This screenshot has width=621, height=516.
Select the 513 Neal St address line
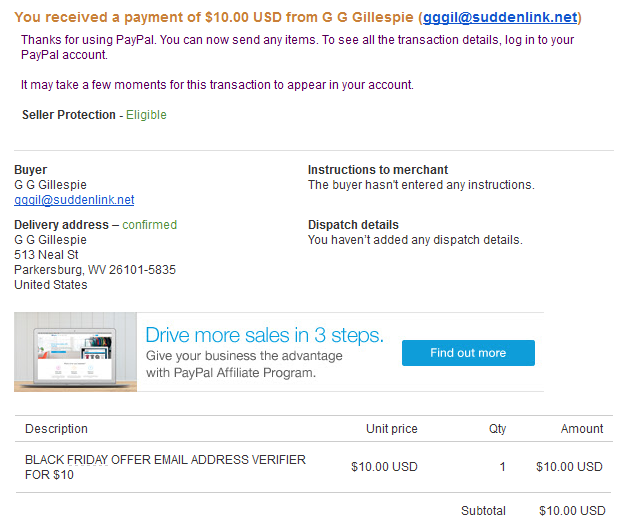pos(46,255)
